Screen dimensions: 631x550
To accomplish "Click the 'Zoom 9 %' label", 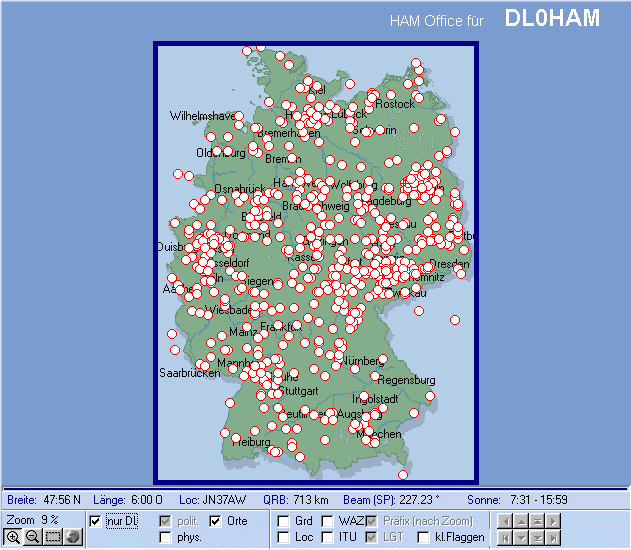I will [x=33, y=520].
